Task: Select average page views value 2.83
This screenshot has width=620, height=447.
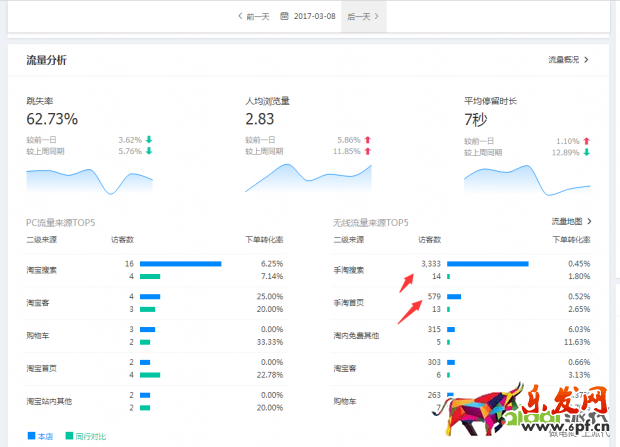Action: 259,119
